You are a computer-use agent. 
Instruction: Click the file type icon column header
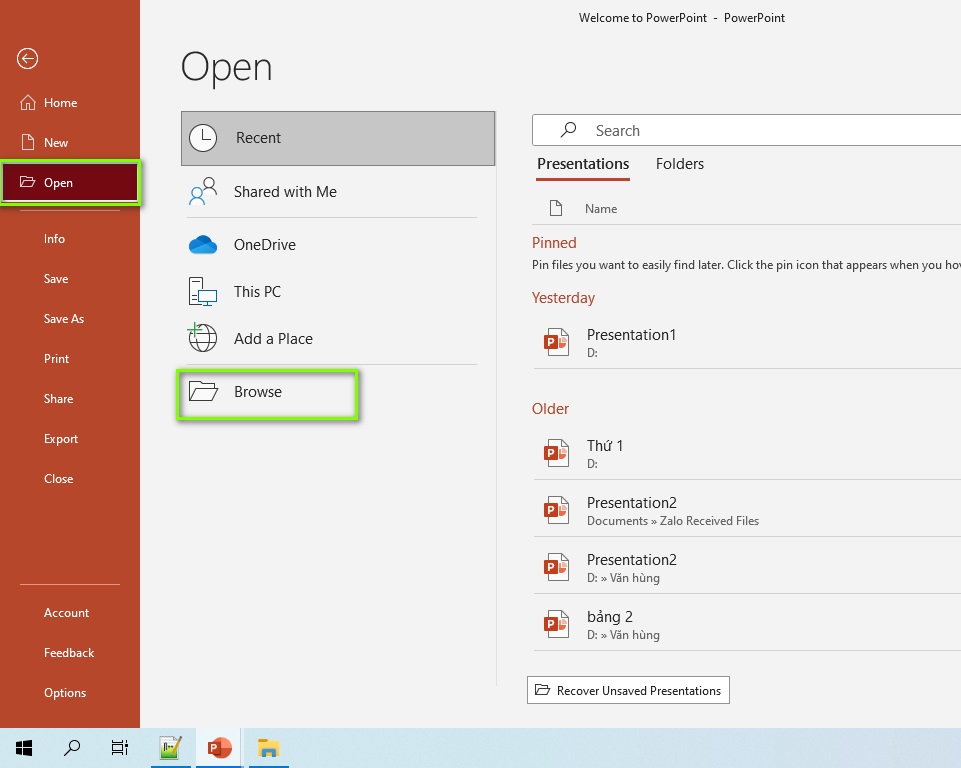[556, 208]
